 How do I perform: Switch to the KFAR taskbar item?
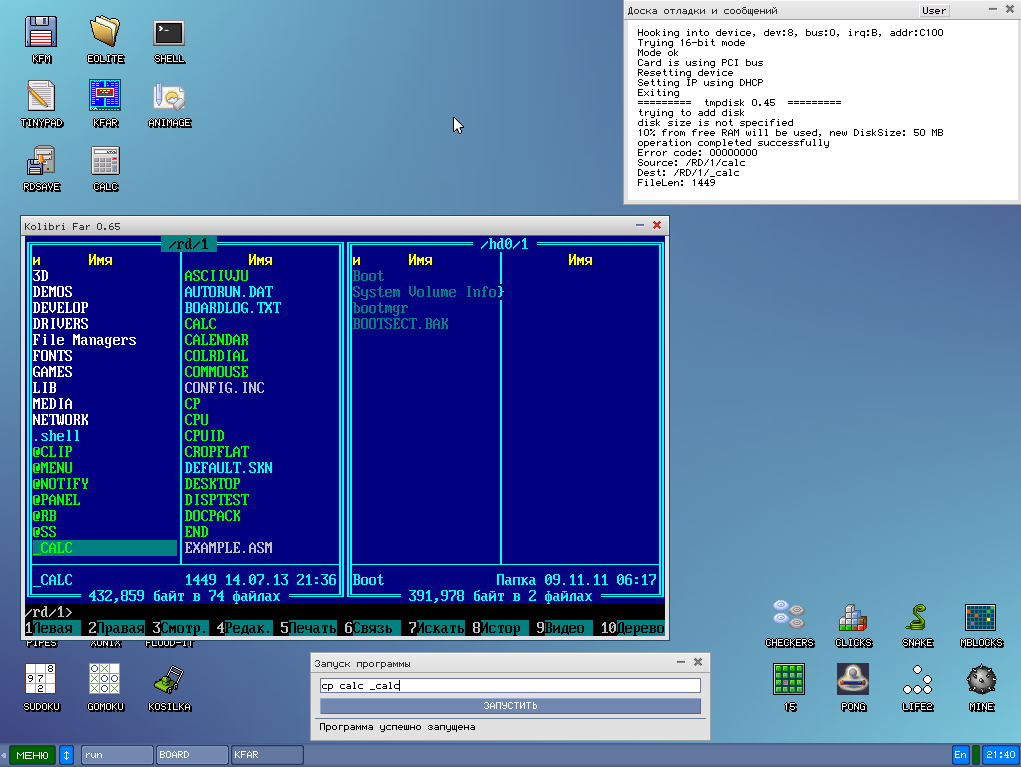pyautogui.click(x=267, y=755)
